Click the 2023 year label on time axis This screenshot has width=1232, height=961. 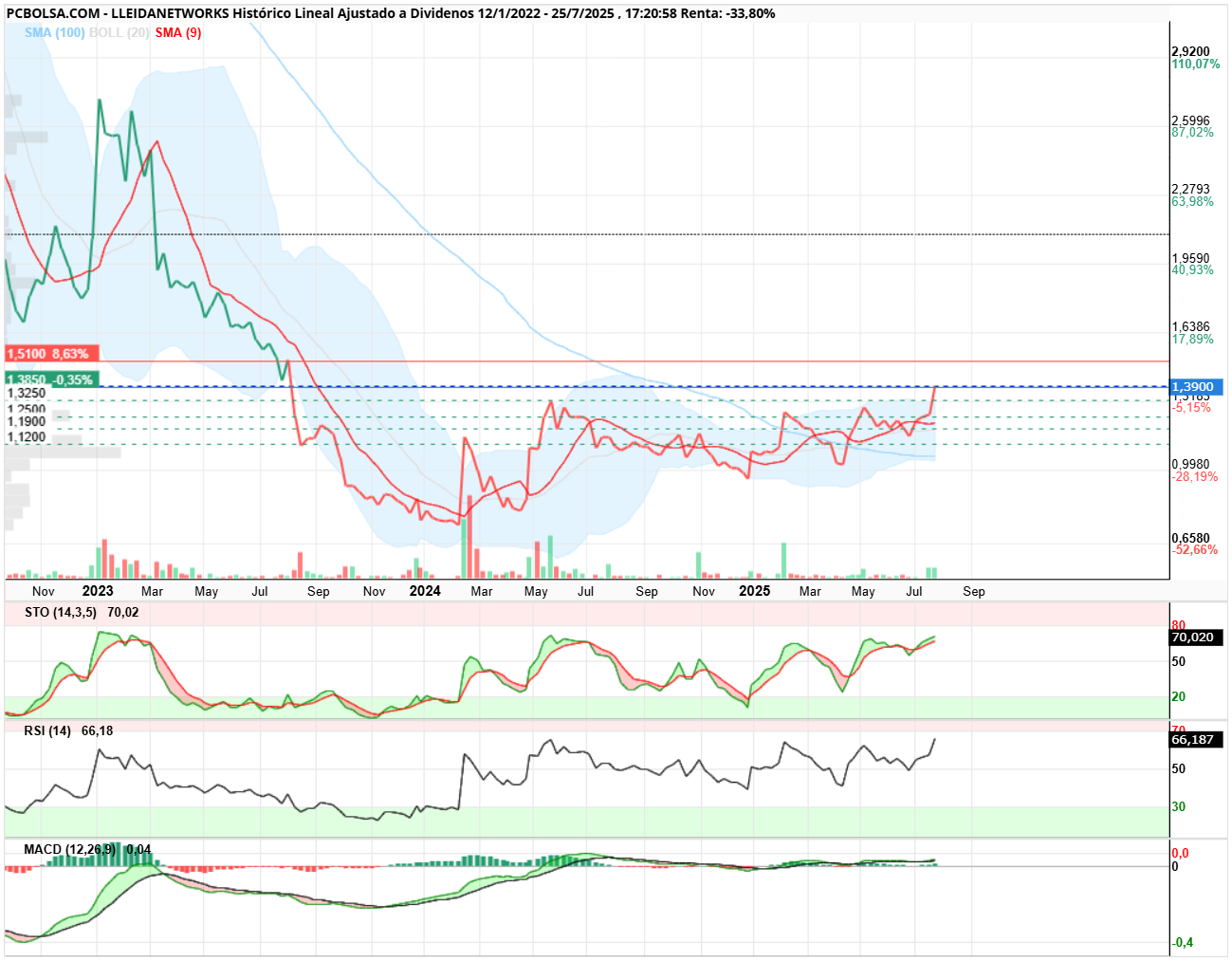point(98,591)
